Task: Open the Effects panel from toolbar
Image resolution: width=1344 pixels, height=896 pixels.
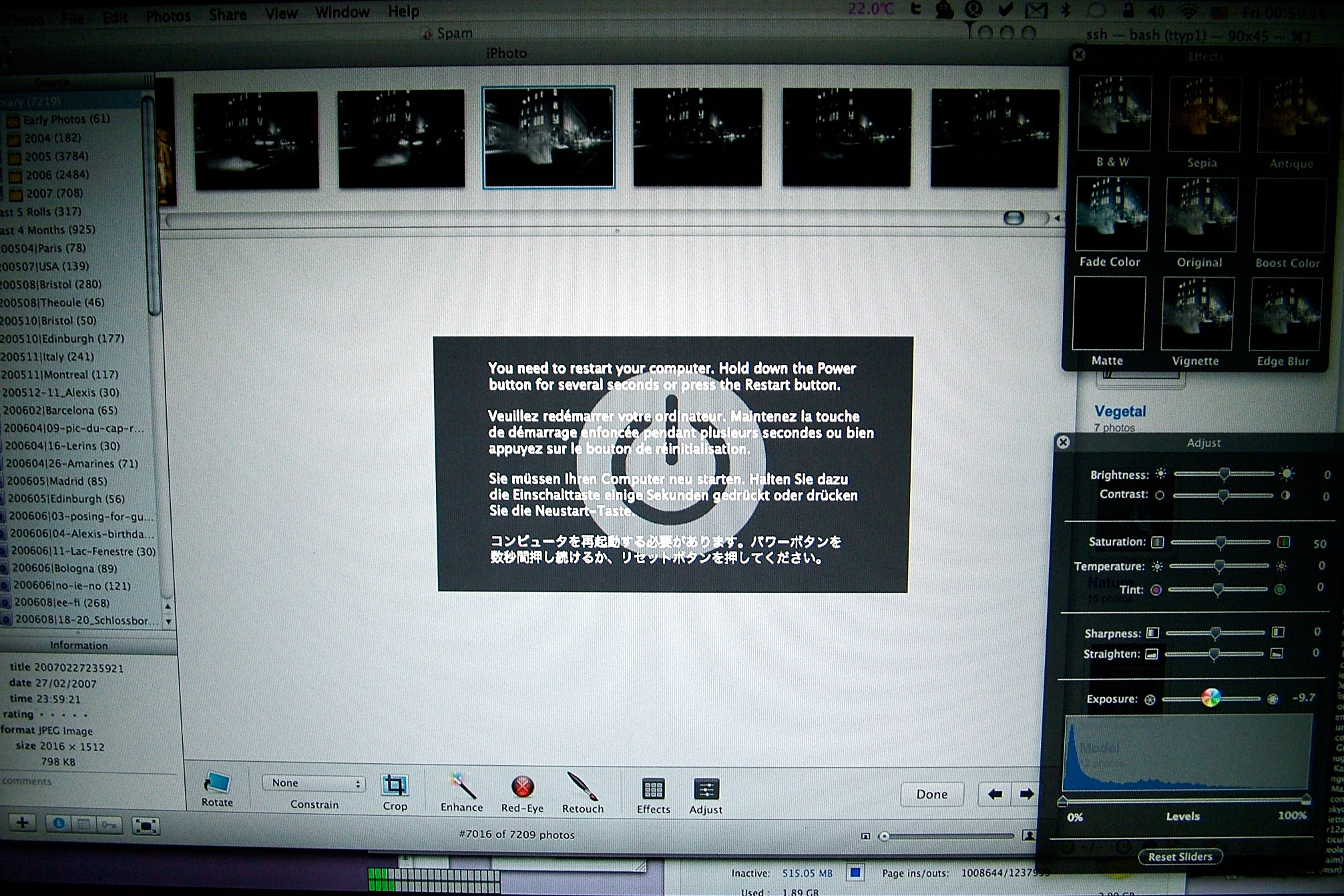Action: click(x=653, y=789)
